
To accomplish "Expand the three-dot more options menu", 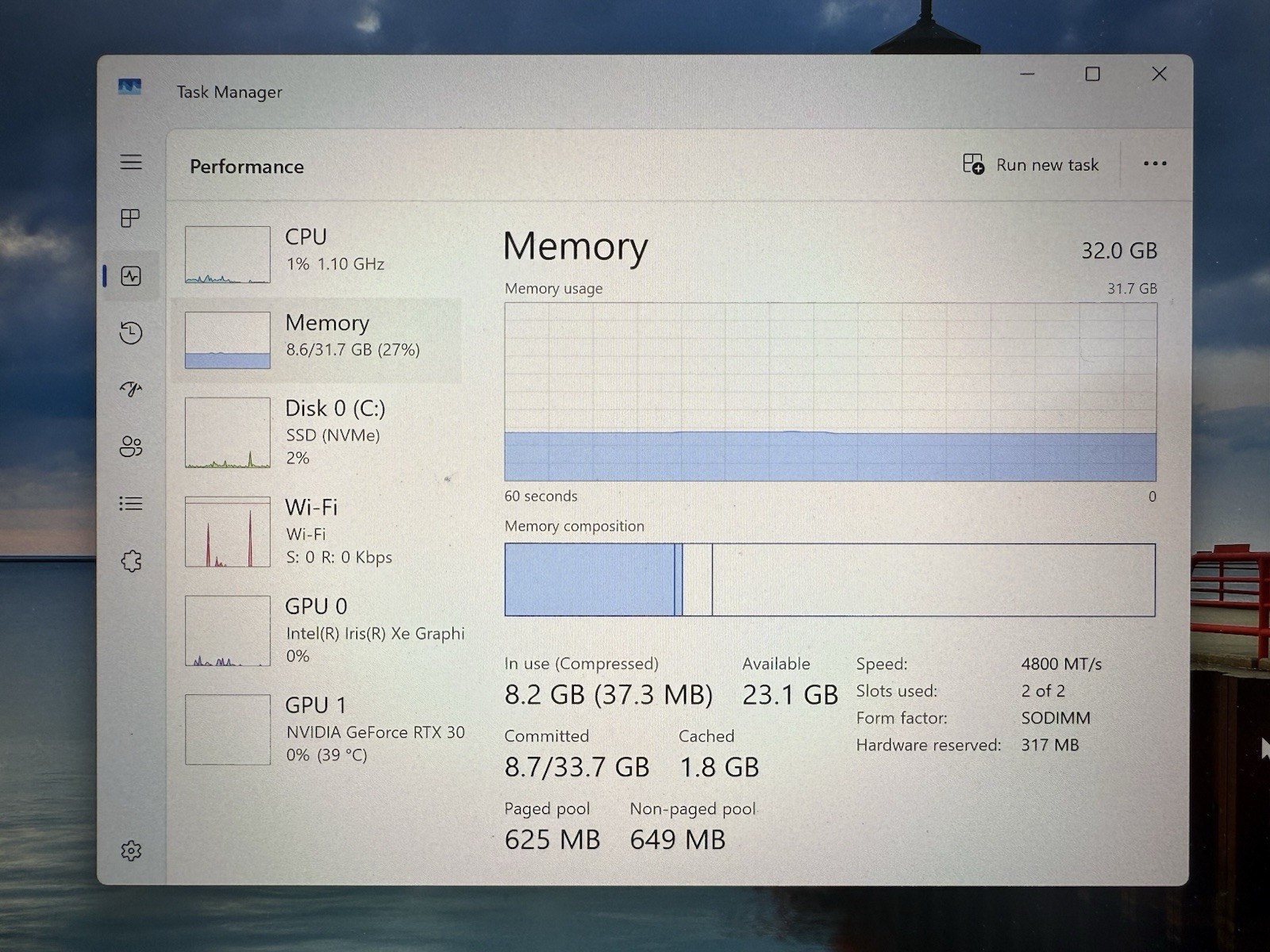I will pyautogui.click(x=1155, y=163).
